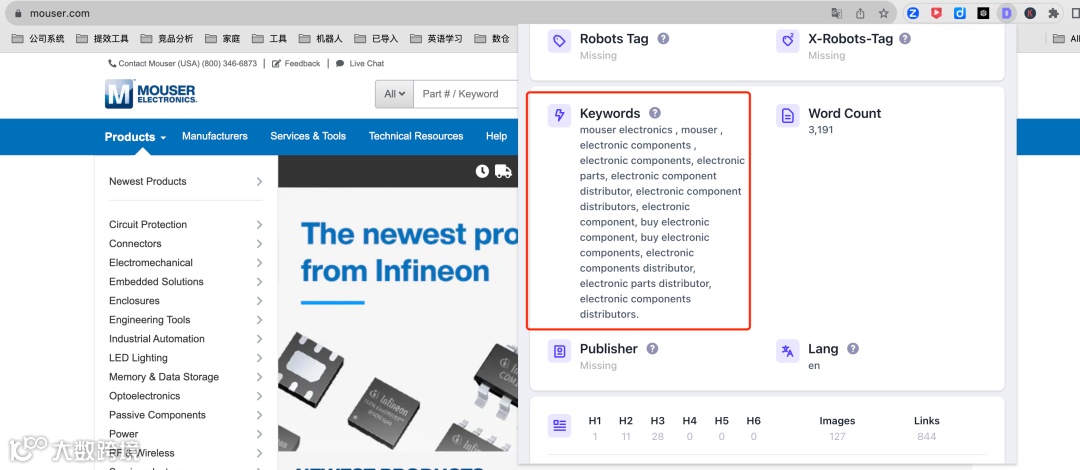The height and width of the screenshot is (470, 1080).
Task: Expand the Circuit Protection category arrow
Action: [259, 225]
